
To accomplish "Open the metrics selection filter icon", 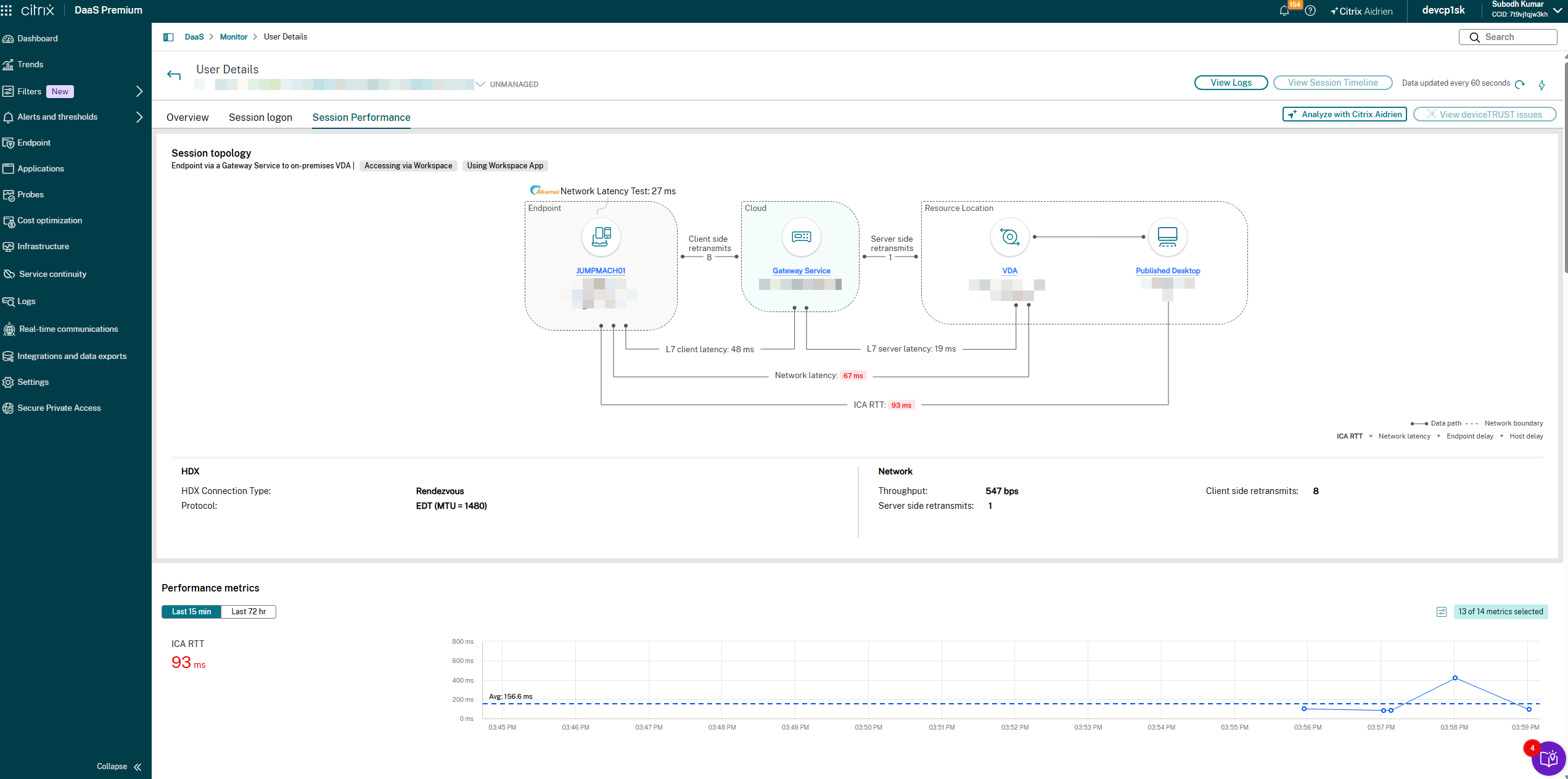I will coord(1441,612).
